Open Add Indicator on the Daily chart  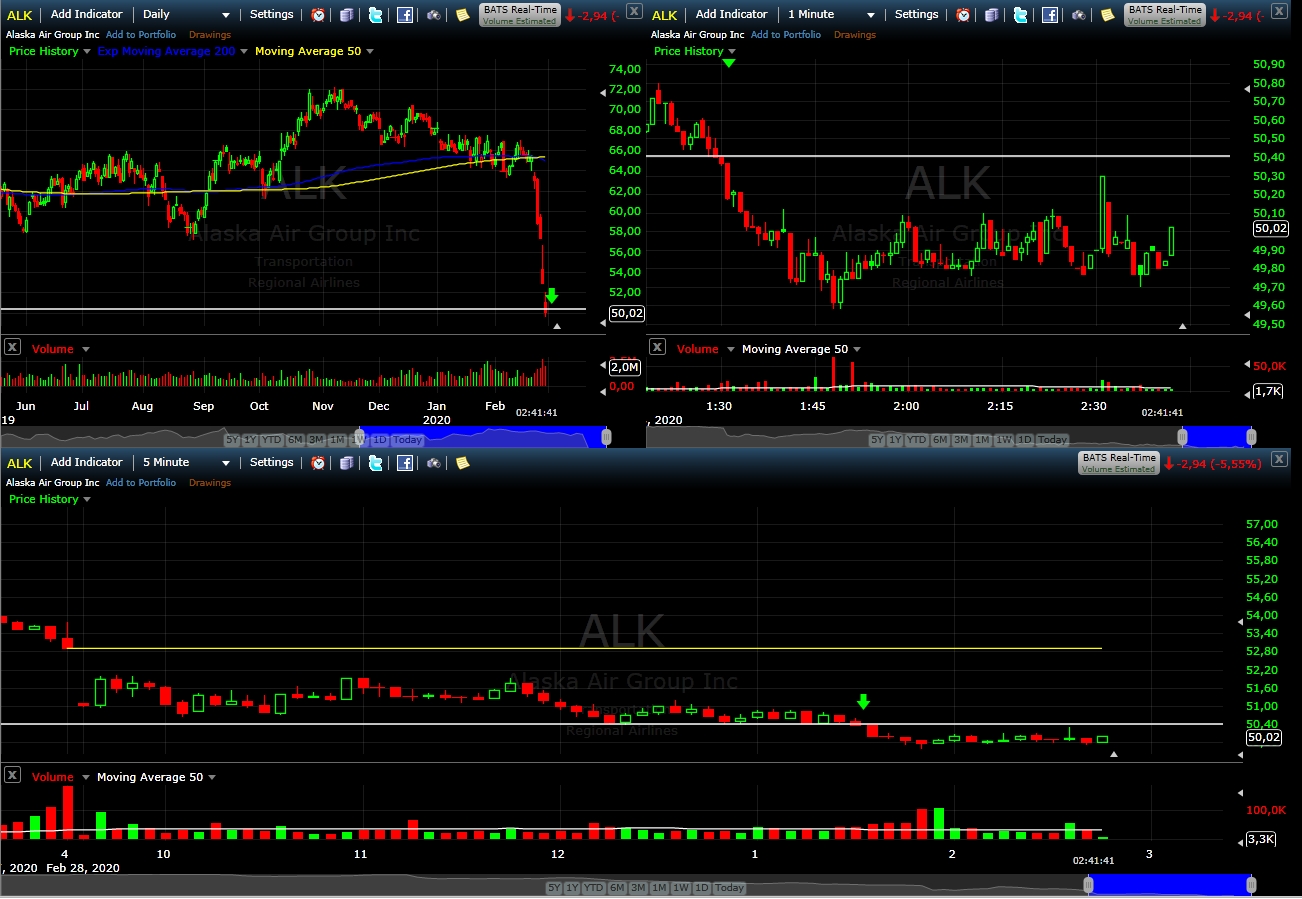[x=87, y=15]
